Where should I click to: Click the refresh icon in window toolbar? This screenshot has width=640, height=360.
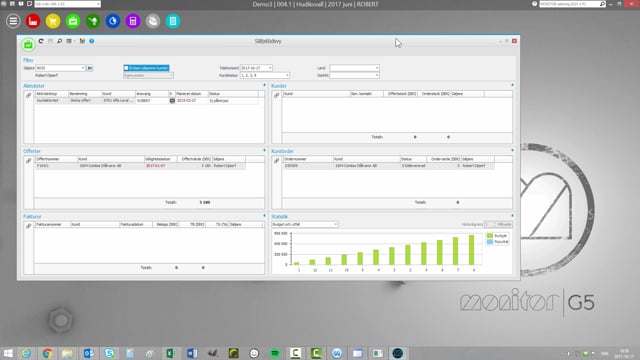click(x=41, y=41)
